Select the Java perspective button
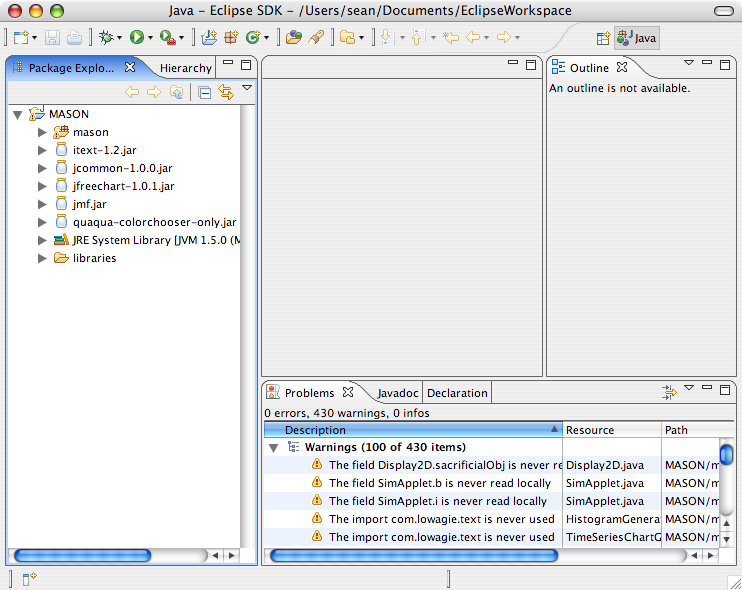Image resolution: width=742 pixels, height=590 pixels. click(x=637, y=38)
